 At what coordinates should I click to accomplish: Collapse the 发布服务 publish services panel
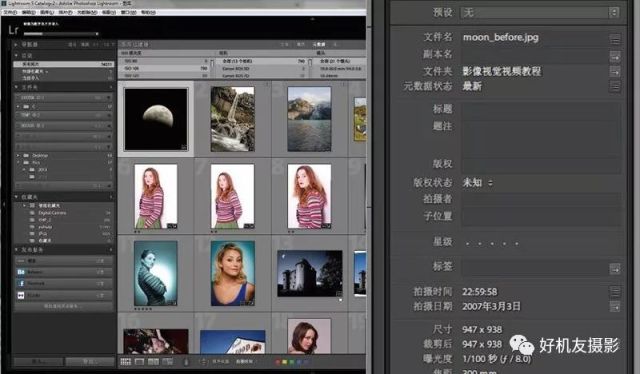coord(16,249)
